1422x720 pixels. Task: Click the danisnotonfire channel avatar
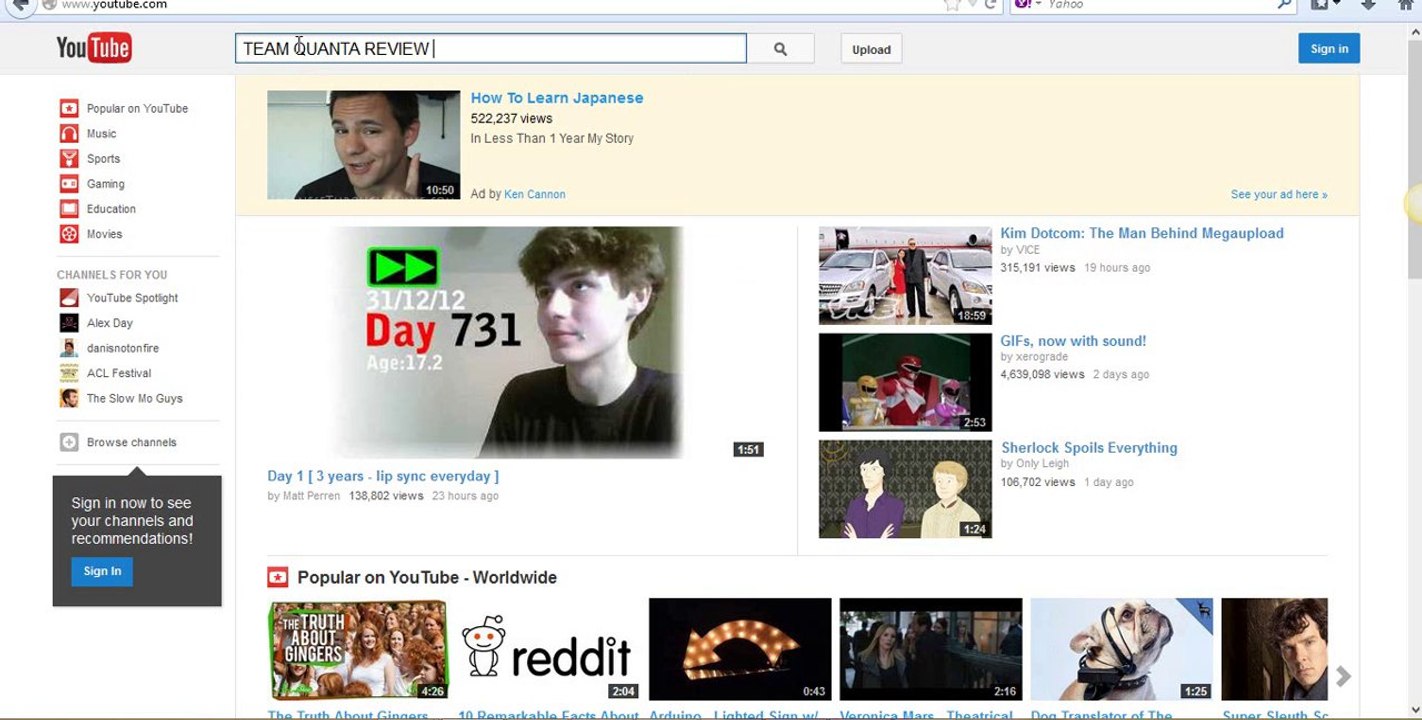[69, 347]
